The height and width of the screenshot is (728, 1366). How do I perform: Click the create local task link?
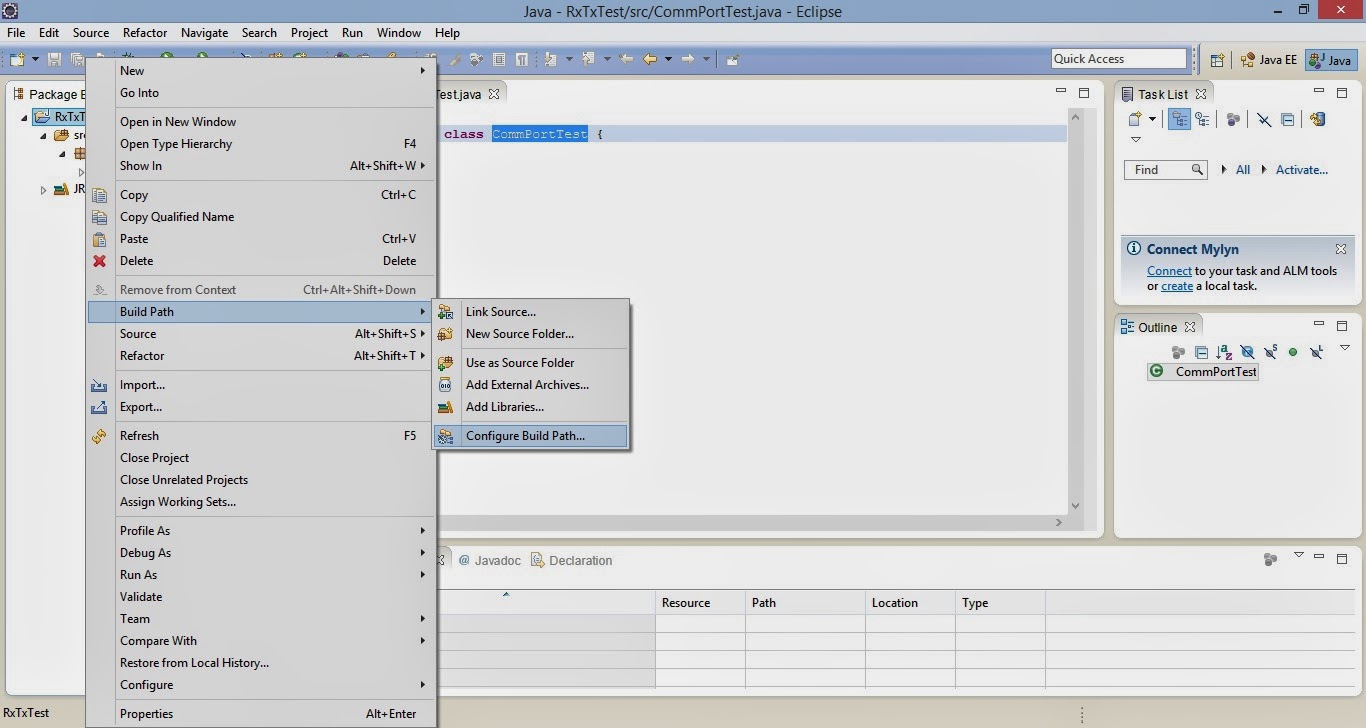click(x=1177, y=286)
